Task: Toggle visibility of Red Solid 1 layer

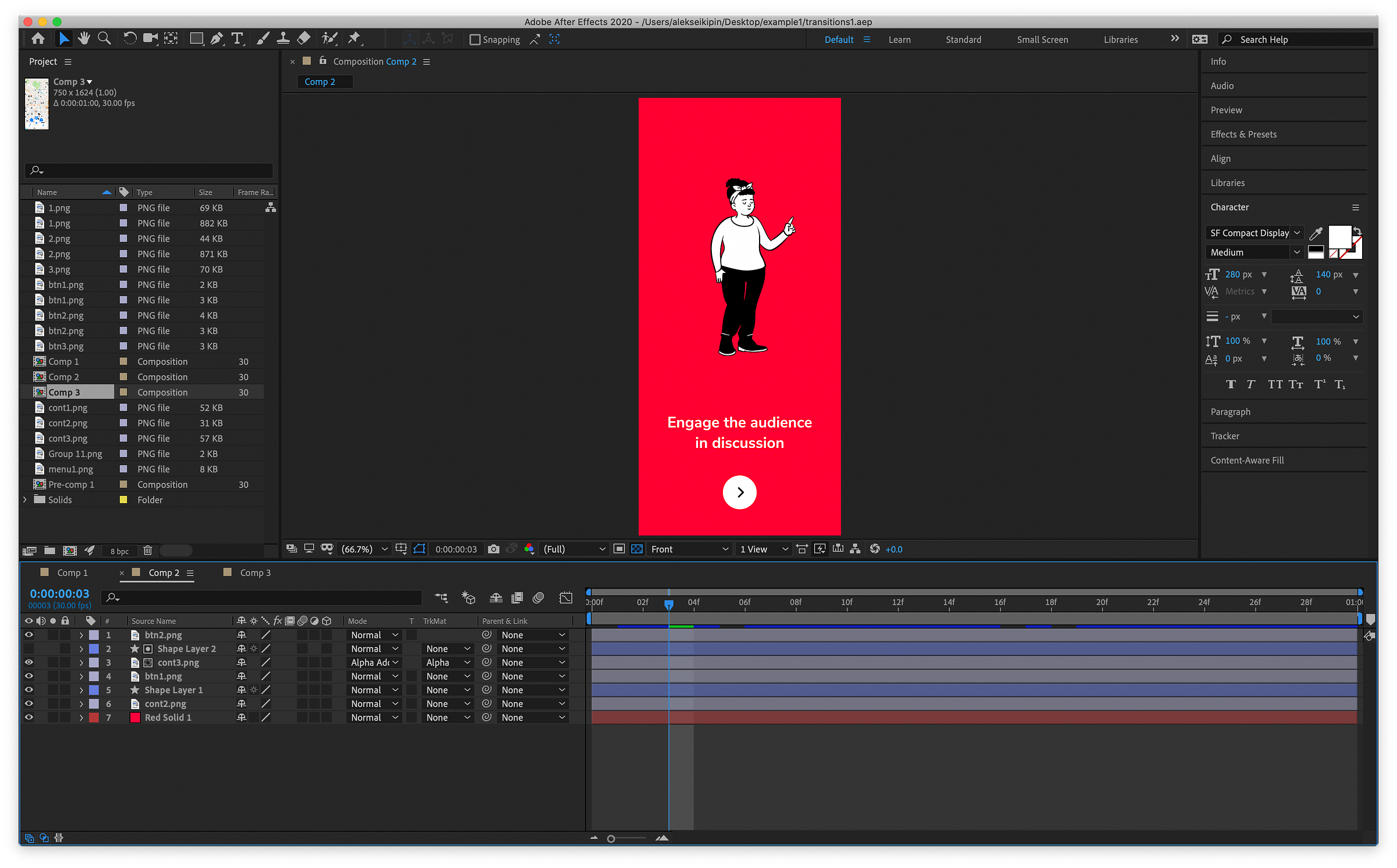Action: (29, 717)
